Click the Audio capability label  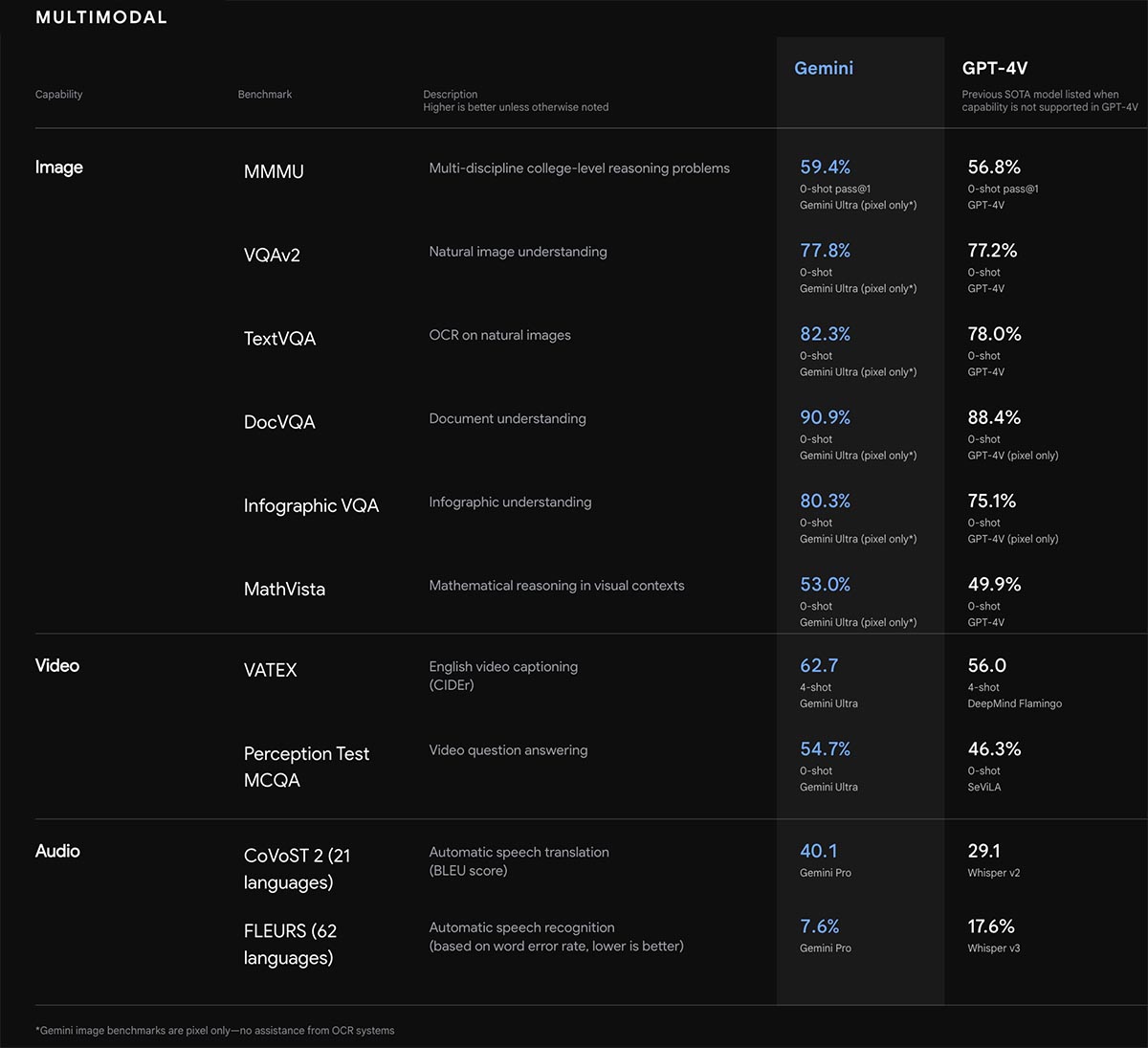(x=57, y=851)
